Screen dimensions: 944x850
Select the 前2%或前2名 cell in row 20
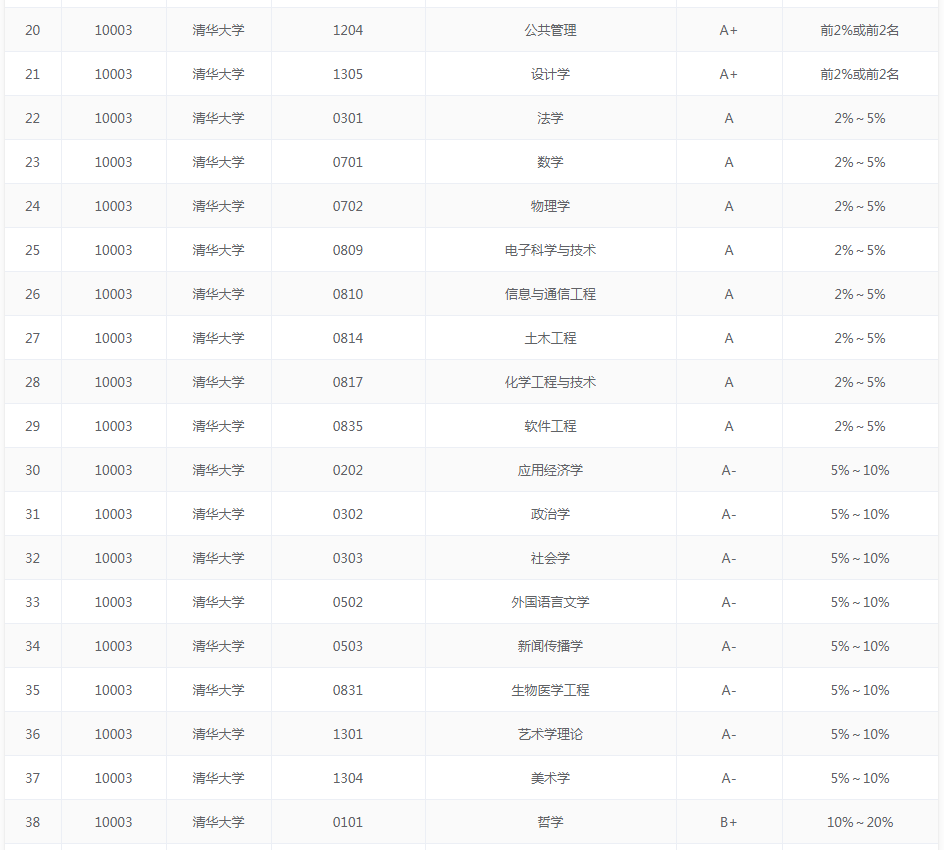pyautogui.click(x=860, y=30)
